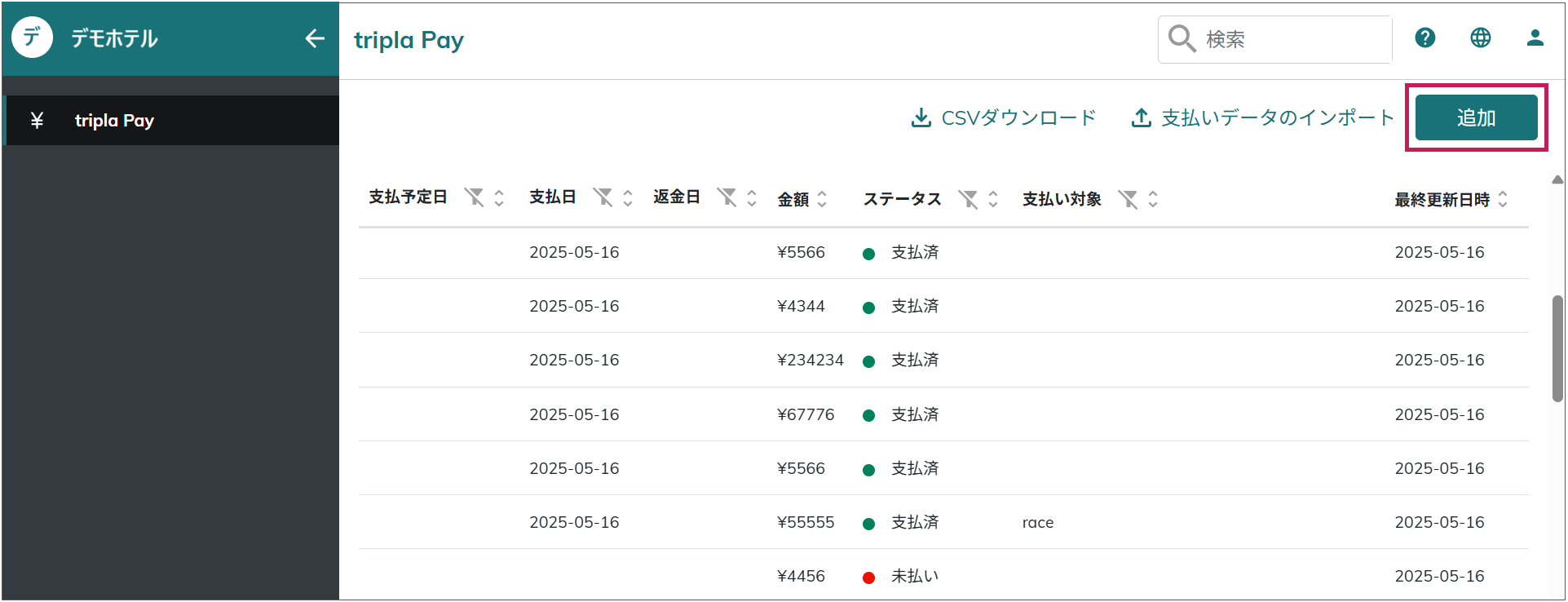Click the ¥55555 amount cell

point(806,522)
